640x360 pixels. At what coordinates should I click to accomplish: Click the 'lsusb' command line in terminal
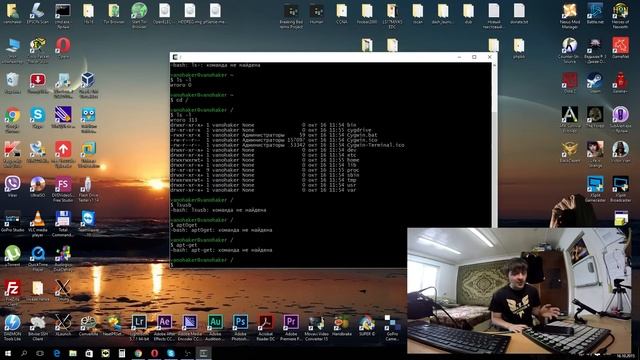tap(181, 205)
